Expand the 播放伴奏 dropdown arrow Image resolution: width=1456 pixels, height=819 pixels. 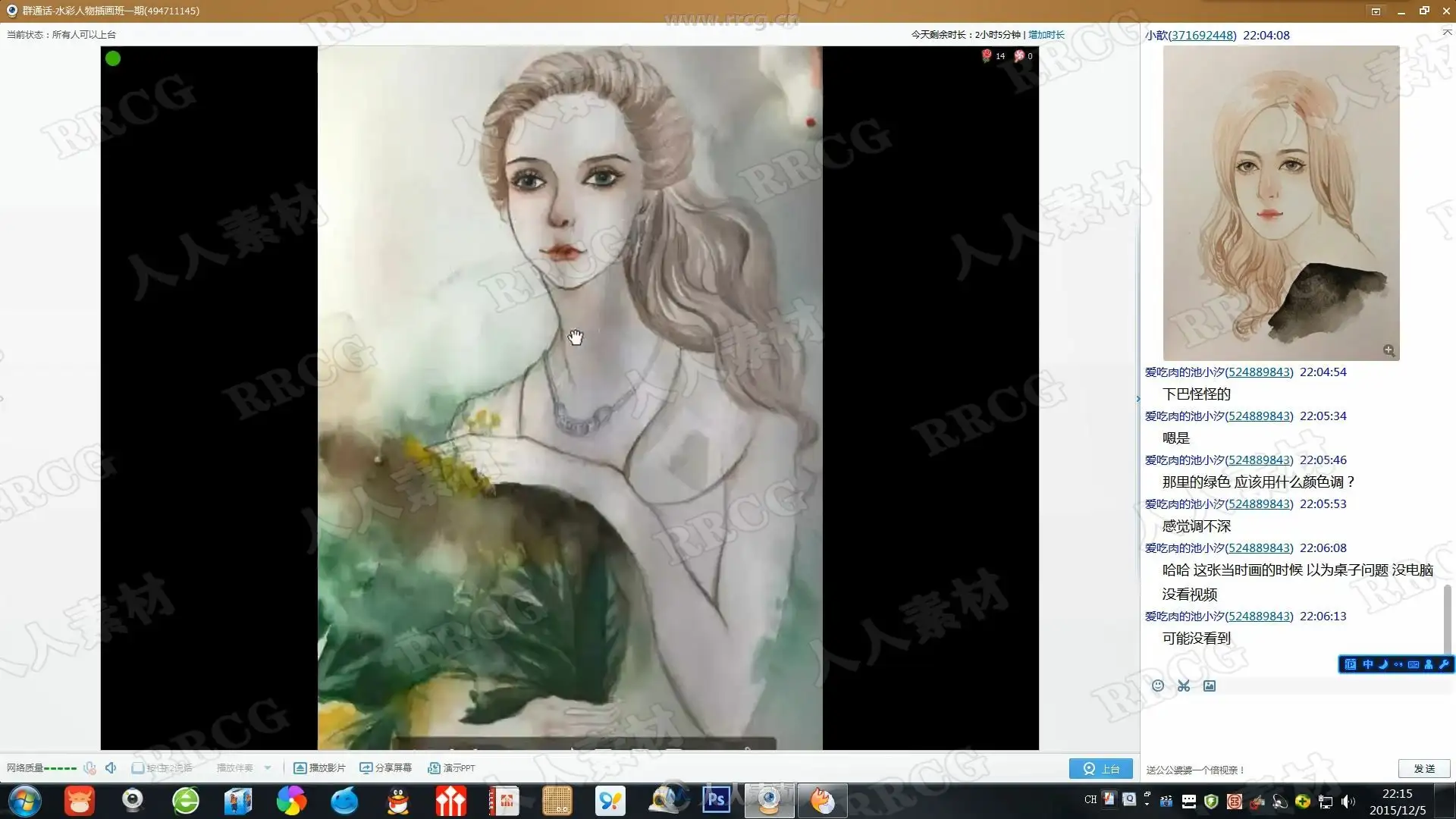(268, 767)
